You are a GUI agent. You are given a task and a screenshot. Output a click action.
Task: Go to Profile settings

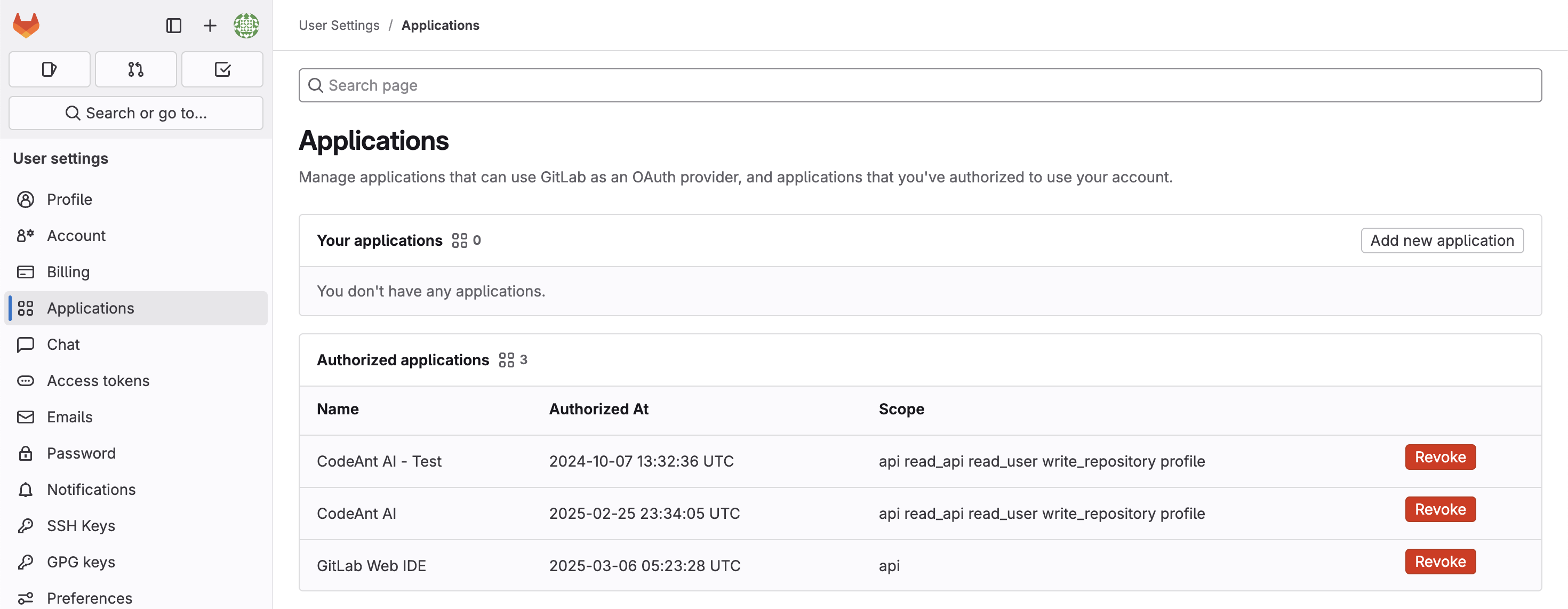136,199
